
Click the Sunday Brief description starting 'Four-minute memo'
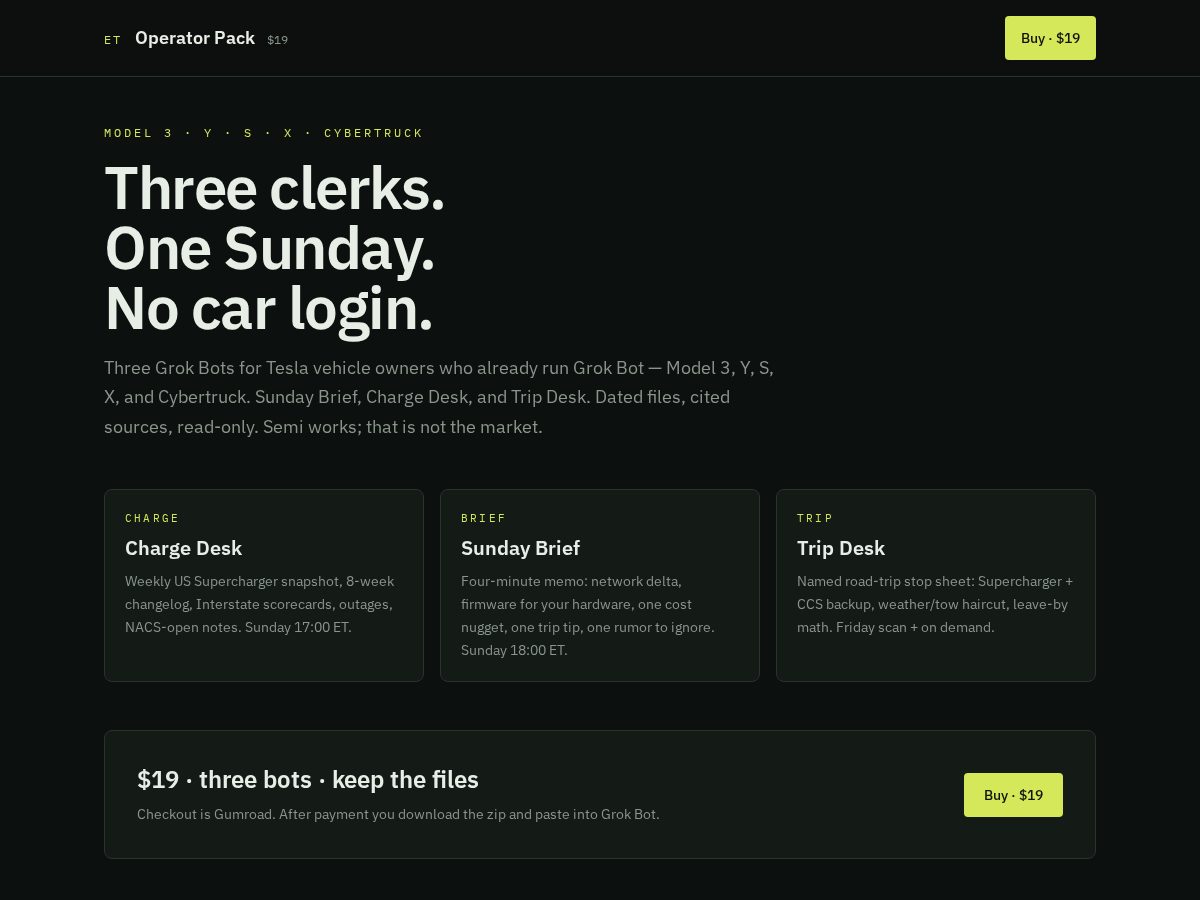588,615
